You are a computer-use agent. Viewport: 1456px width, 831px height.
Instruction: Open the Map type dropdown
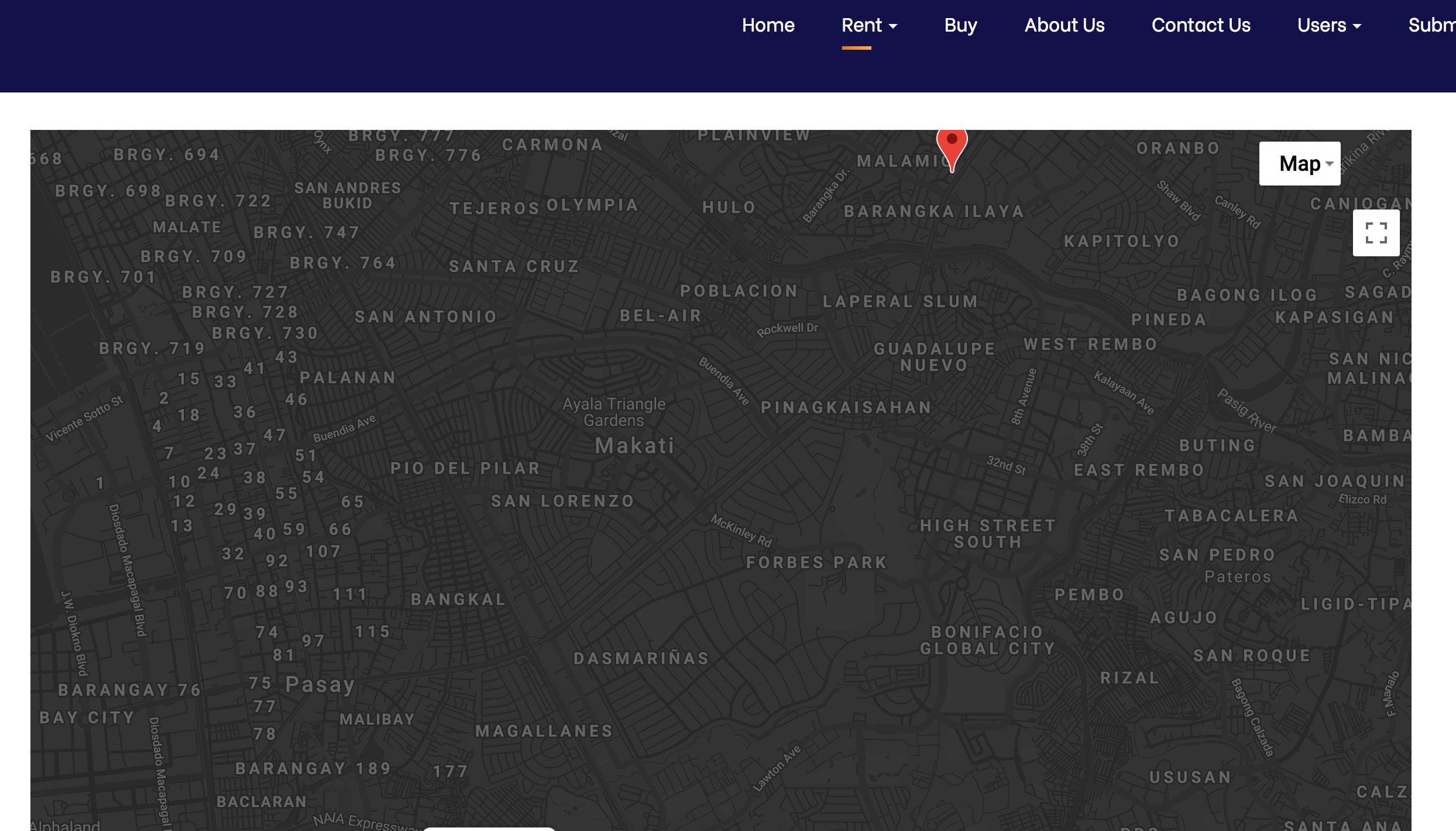pyautogui.click(x=1300, y=163)
